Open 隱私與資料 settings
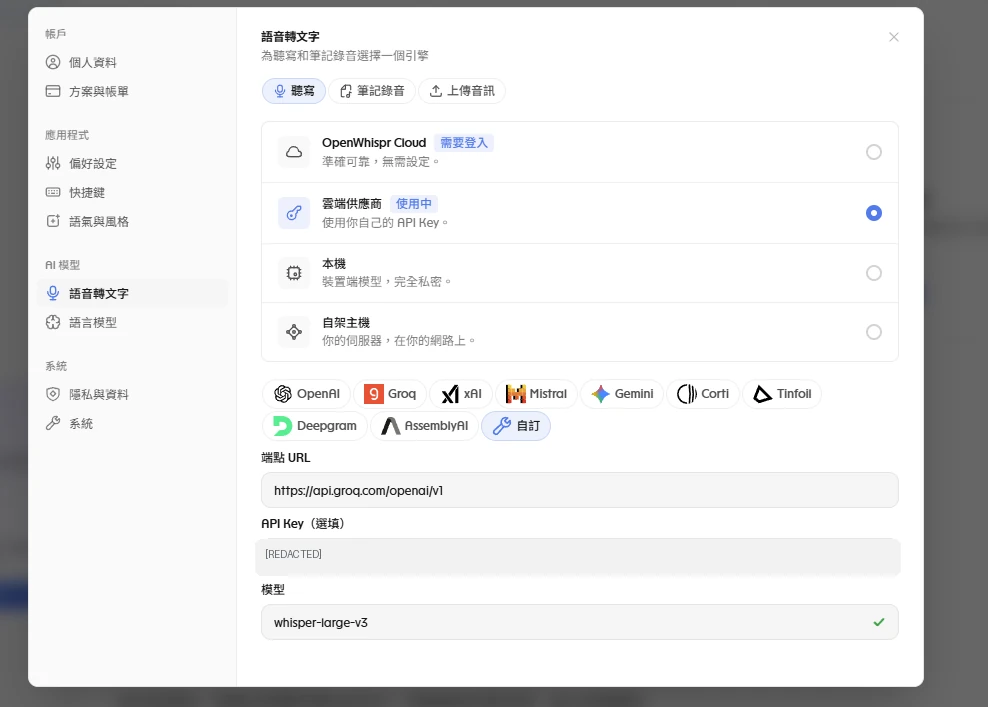Screen dimensions: 988x707 pyautogui.click(x=132, y=394)
